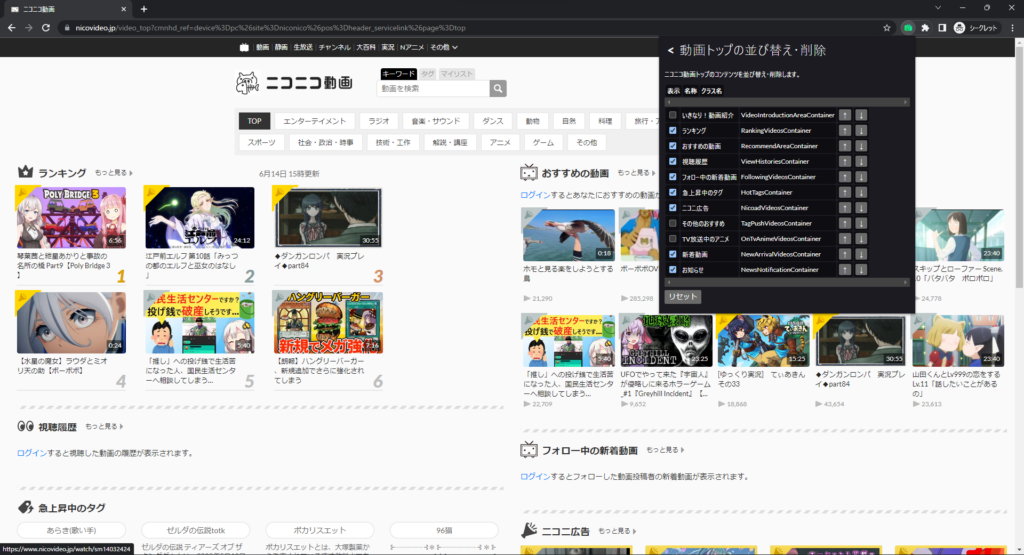This screenshot has height=555, width=1024.
Task: Move 新着動画 row down
Action: coord(861,254)
